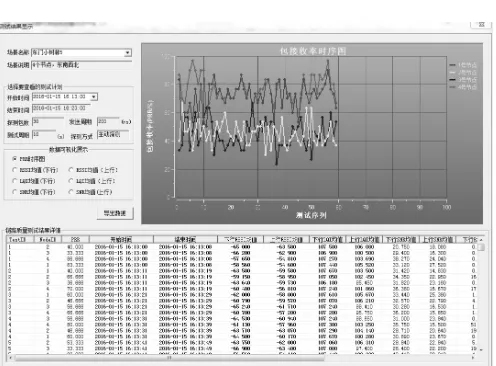Click the 下行RSSI均值 column header
496x366 pixels.
click(240, 239)
